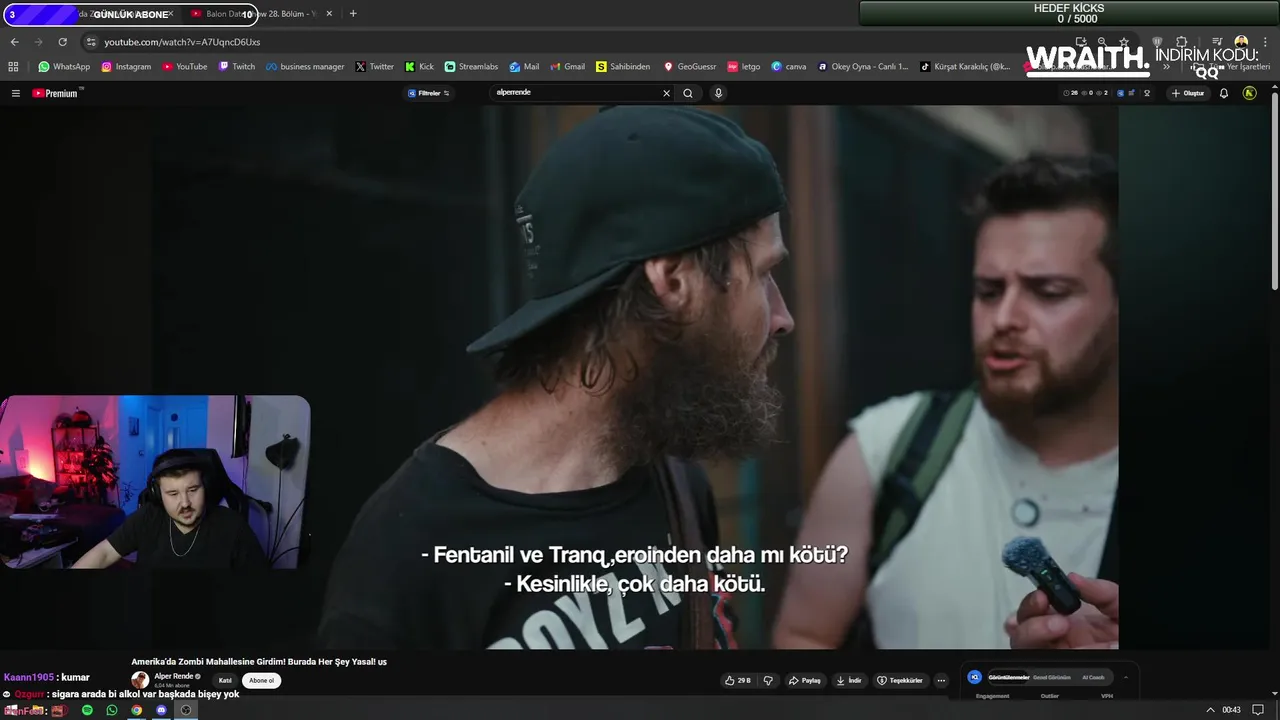This screenshot has height=720, width=1280.
Task: Open the taskbar notification center icon
Action: pyautogui.click(x=1258, y=710)
